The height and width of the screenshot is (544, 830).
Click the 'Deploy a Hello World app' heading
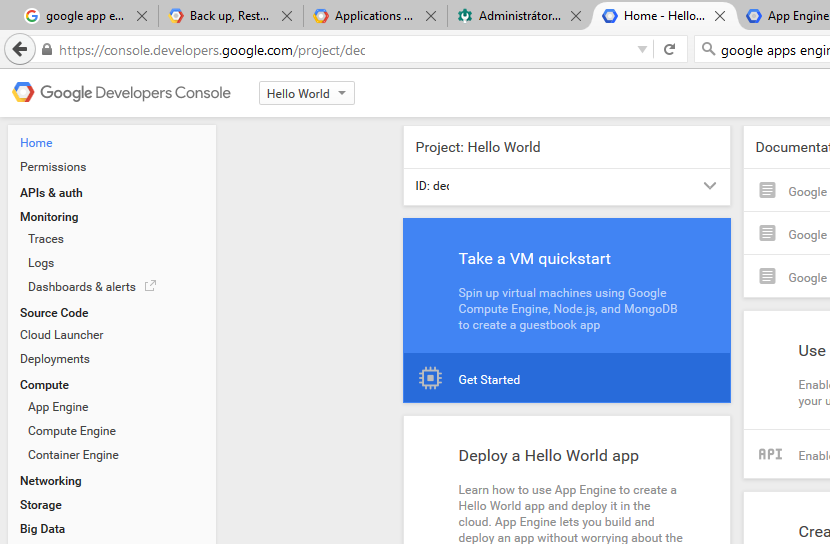(x=548, y=456)
